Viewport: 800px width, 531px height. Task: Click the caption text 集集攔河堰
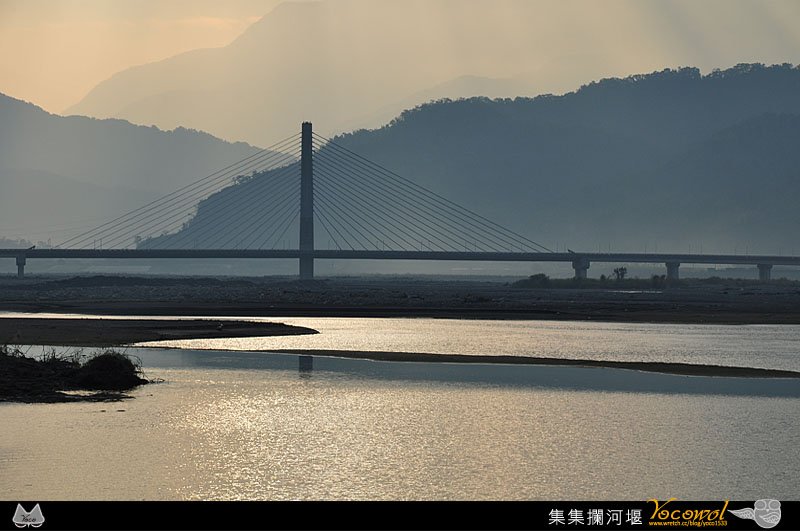595,517
